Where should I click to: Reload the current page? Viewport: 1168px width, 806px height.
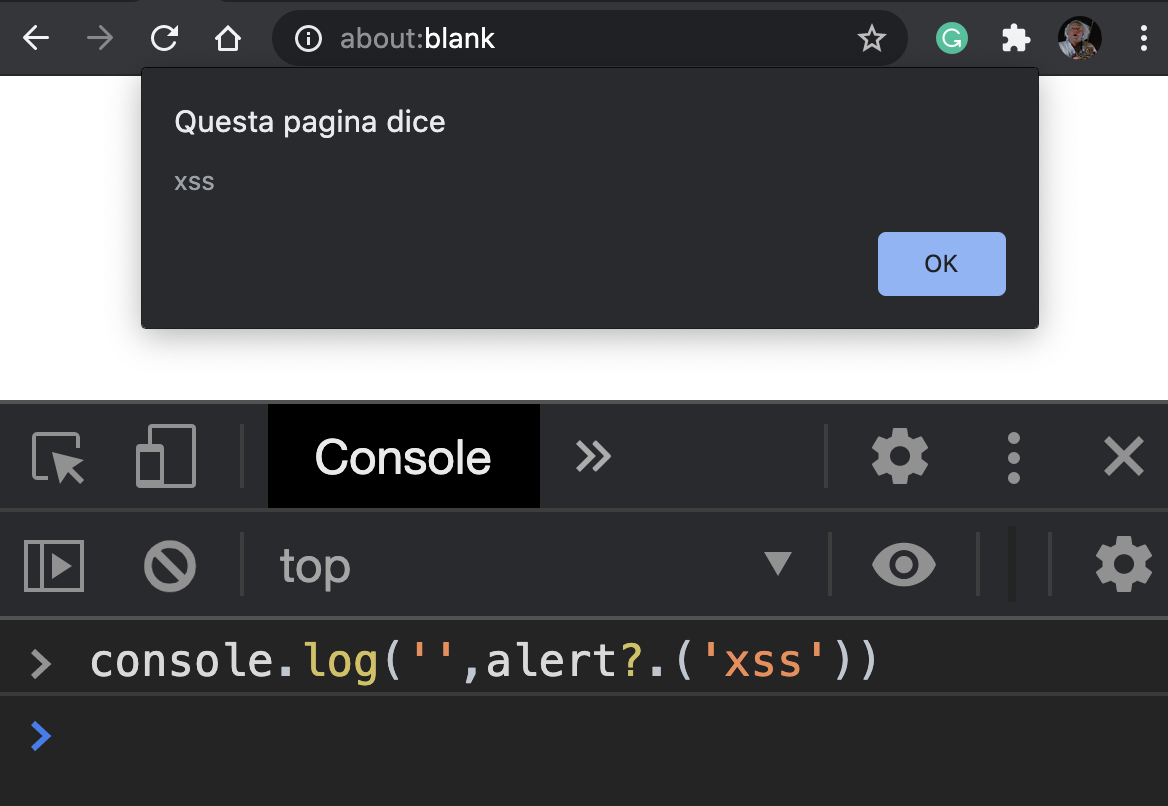coord(163,38)
